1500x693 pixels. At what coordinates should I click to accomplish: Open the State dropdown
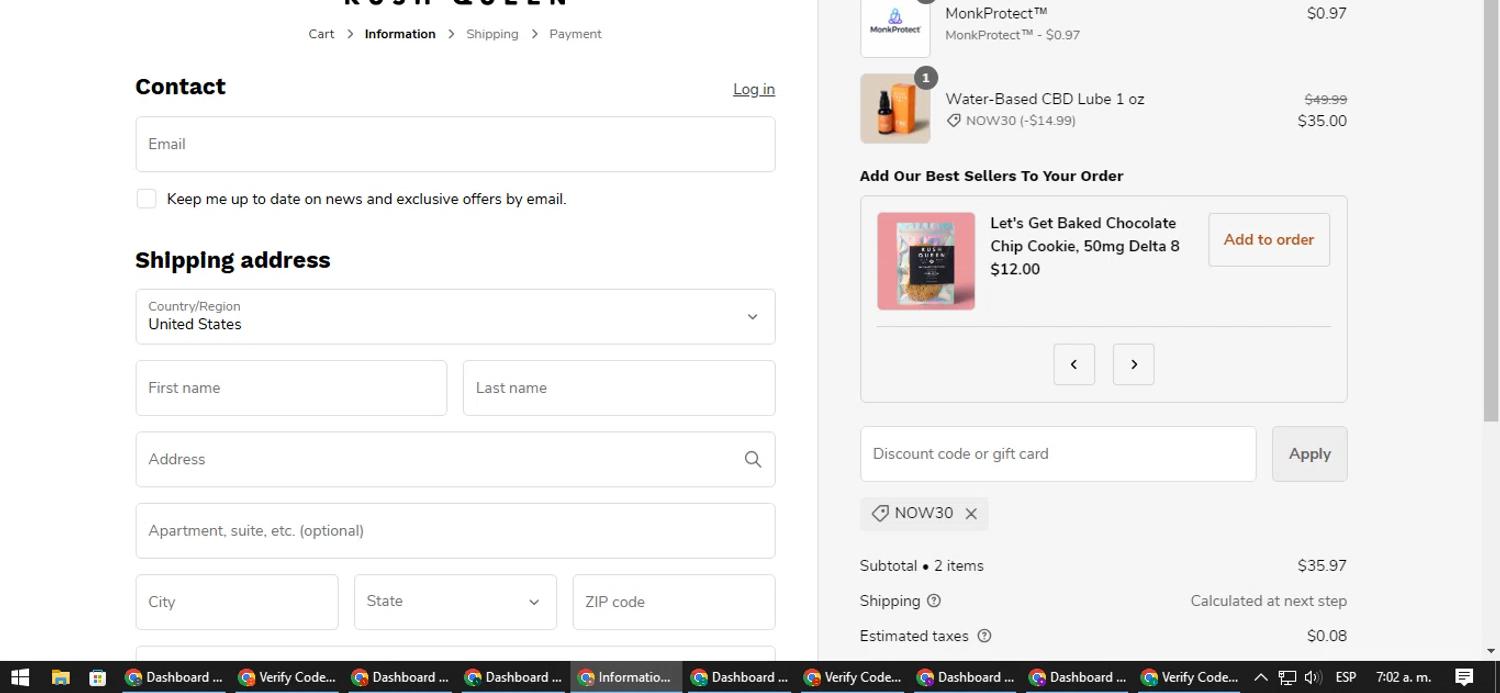(455, 602)
